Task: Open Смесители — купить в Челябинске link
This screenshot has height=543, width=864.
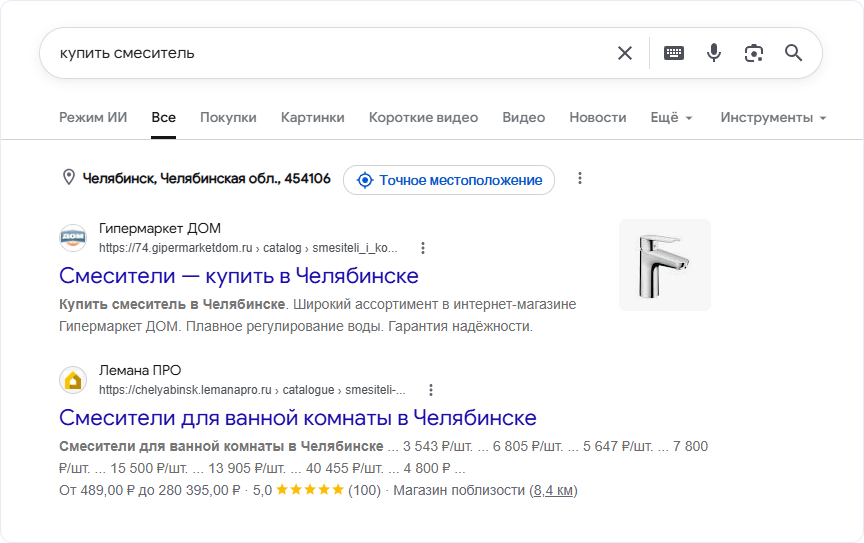Action: point(239,276)
